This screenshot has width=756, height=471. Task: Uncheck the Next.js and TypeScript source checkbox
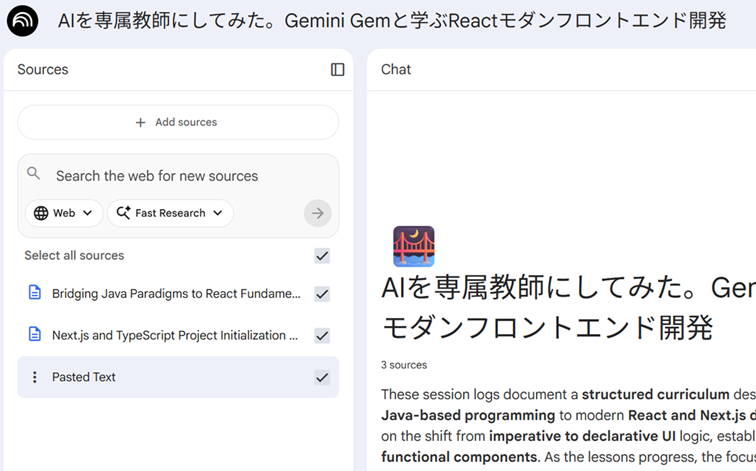coord(322,335)
